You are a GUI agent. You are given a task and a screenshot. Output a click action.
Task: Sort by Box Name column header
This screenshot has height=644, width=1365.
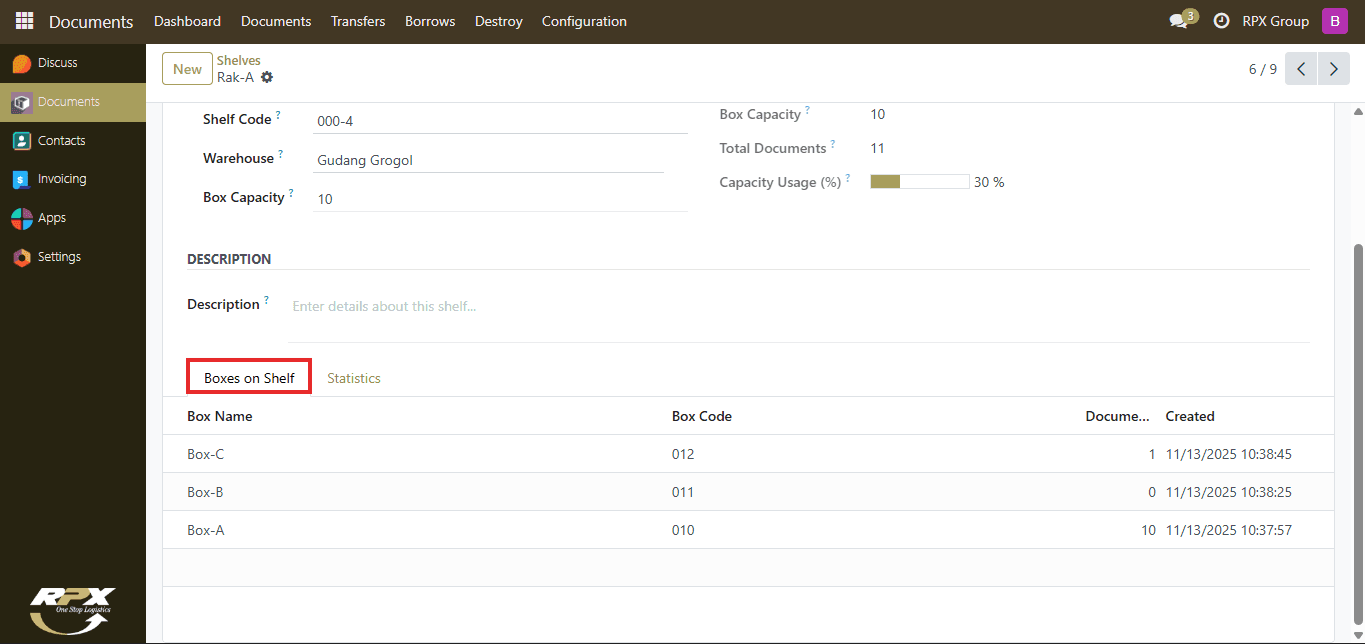[x=220, y=416]
